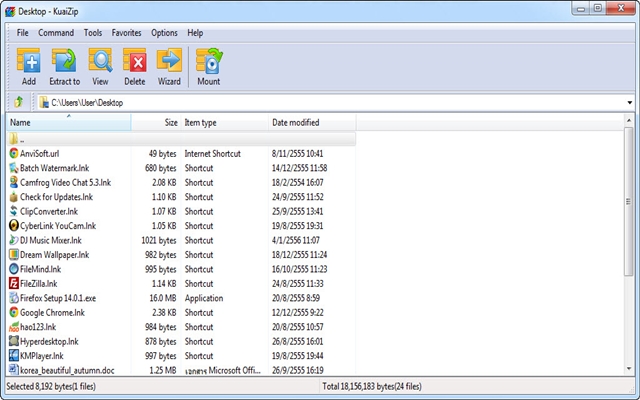Screen dimensions: 640x400
Task: Click the "Selected 8,192 bytes(1 files)" status text
Action: pos(51,386)
